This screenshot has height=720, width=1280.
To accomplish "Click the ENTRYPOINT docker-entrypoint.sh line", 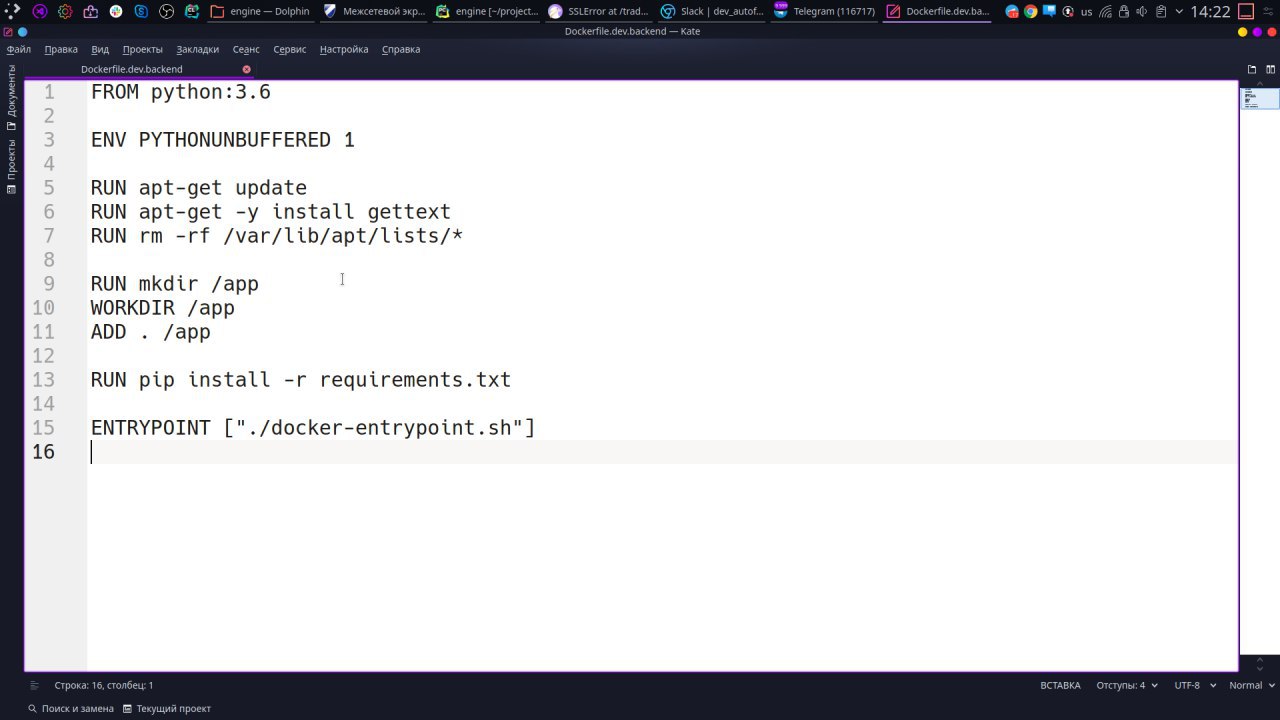I will 313,428.
